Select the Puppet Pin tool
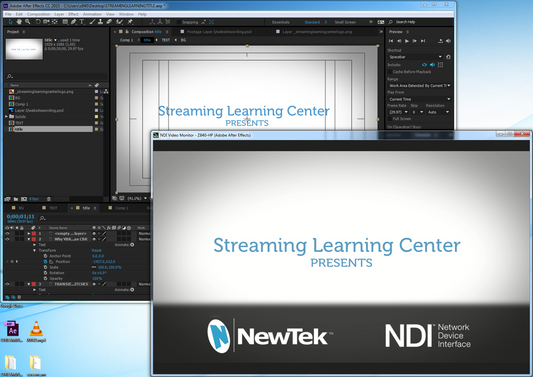This screenshot has width=533, height=377. (x=130, y=22)
